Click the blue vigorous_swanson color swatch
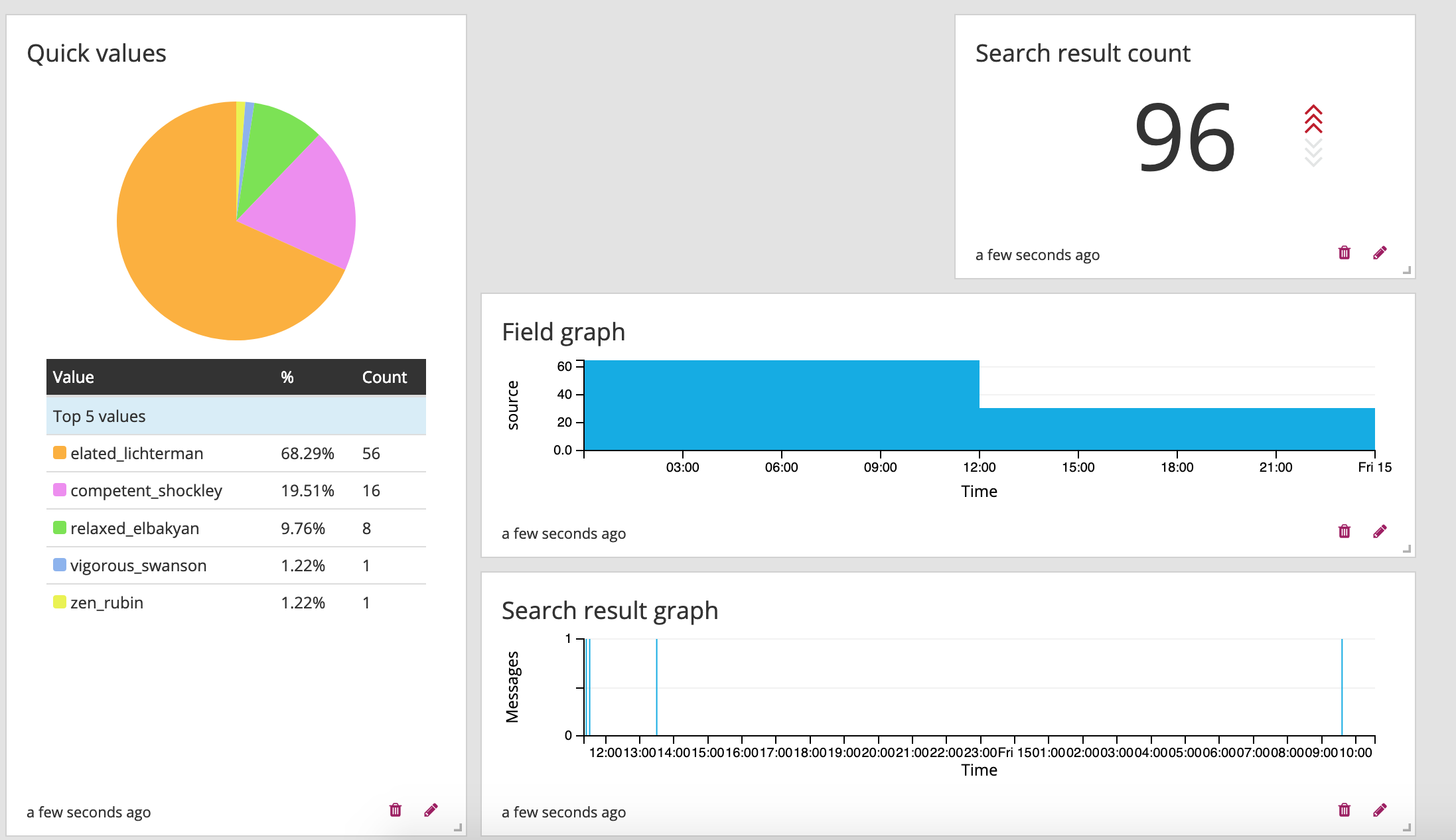 [60, 565]
